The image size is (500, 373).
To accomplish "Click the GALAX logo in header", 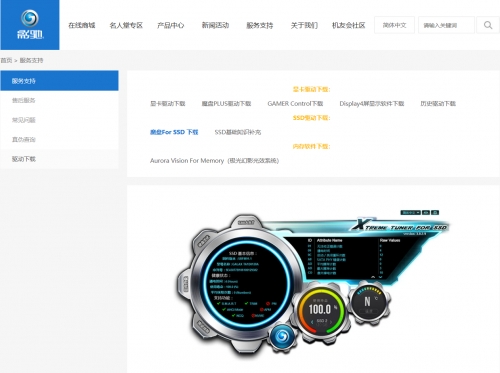I will point(30,25).
